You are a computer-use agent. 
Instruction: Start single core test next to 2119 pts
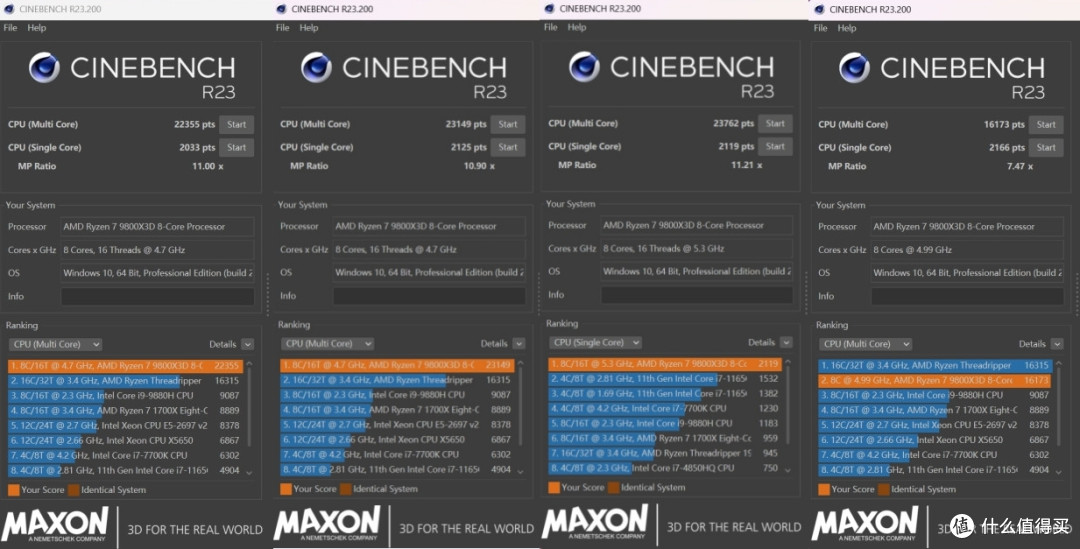point(775,146)
